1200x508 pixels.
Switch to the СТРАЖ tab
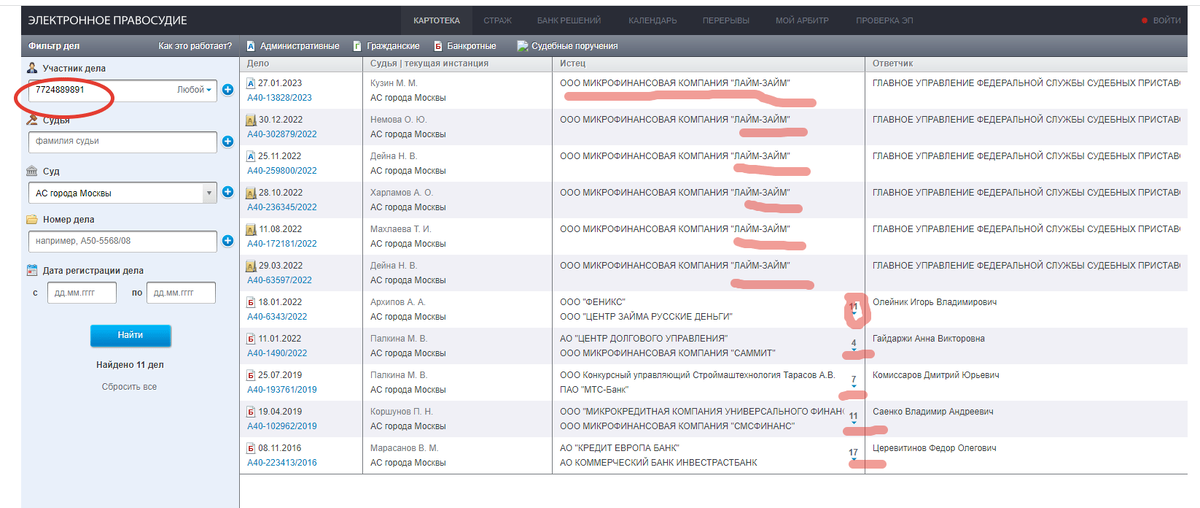coord(498,20)
